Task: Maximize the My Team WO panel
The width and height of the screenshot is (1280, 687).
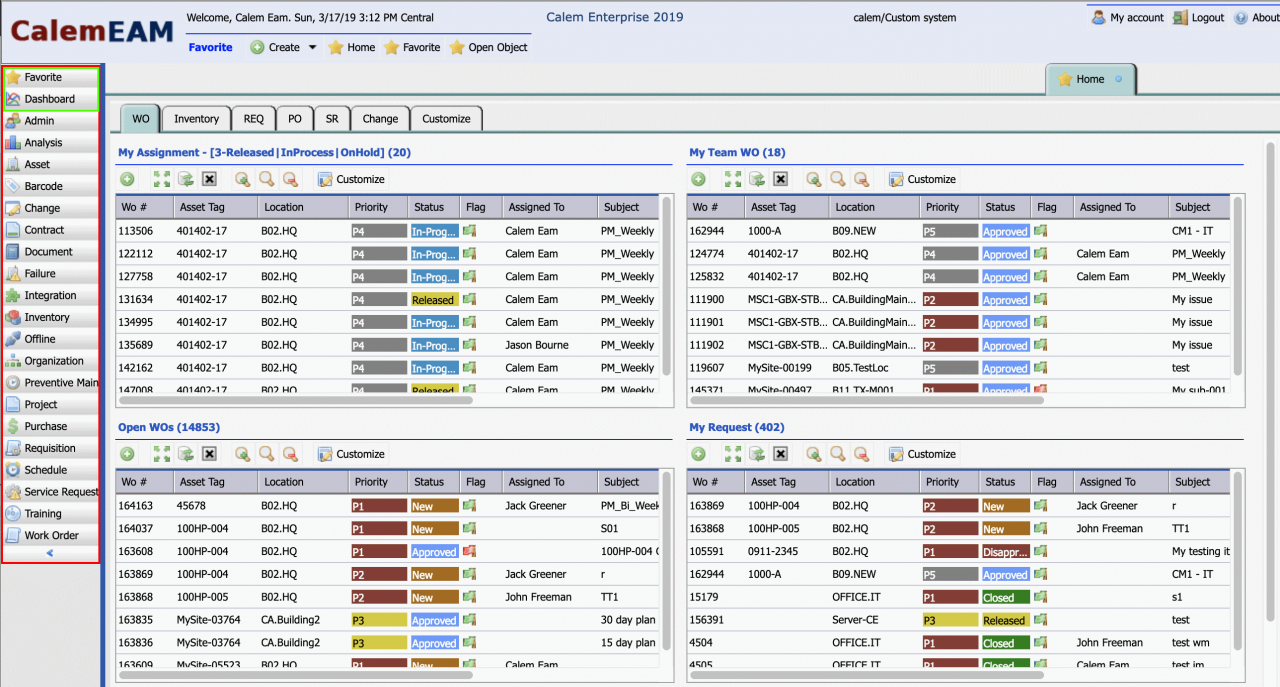Action: 732,179
